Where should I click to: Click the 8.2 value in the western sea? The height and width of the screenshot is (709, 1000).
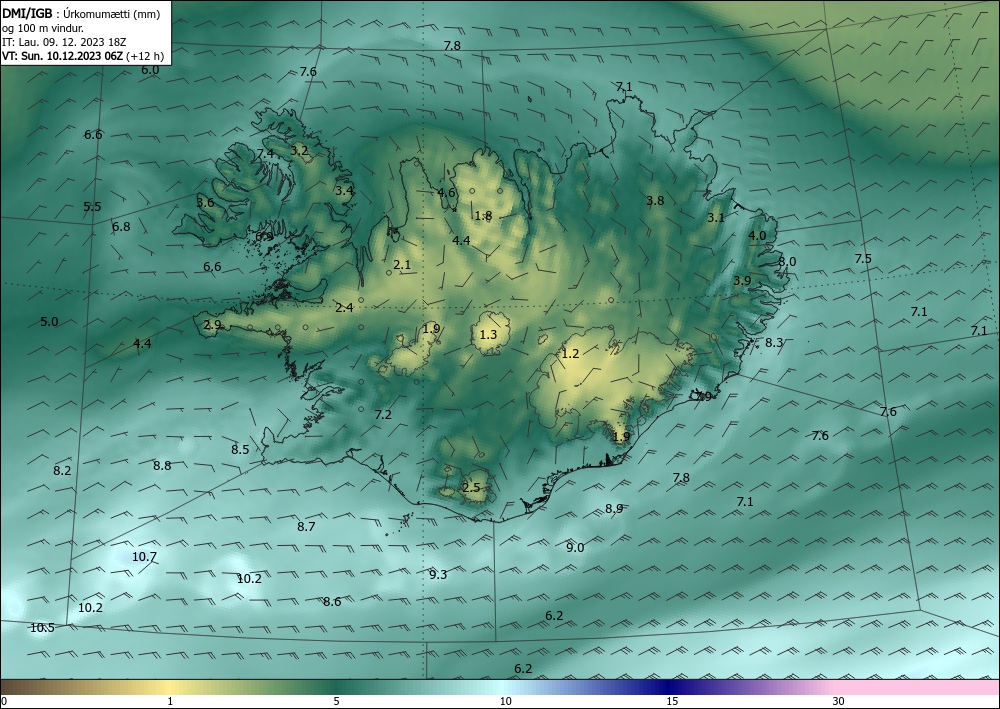(62, 471)
